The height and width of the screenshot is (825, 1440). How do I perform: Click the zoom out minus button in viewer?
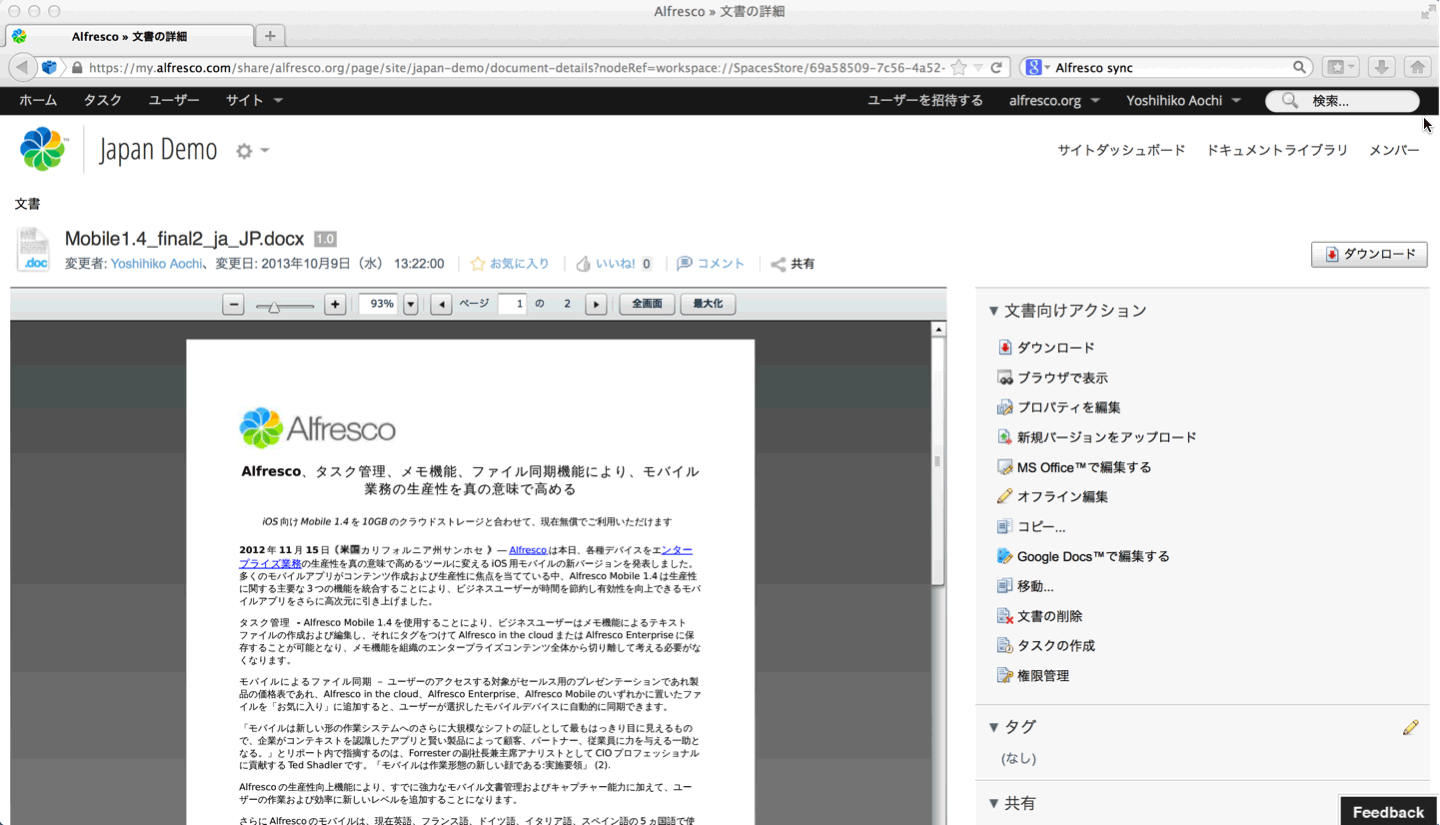233,304
